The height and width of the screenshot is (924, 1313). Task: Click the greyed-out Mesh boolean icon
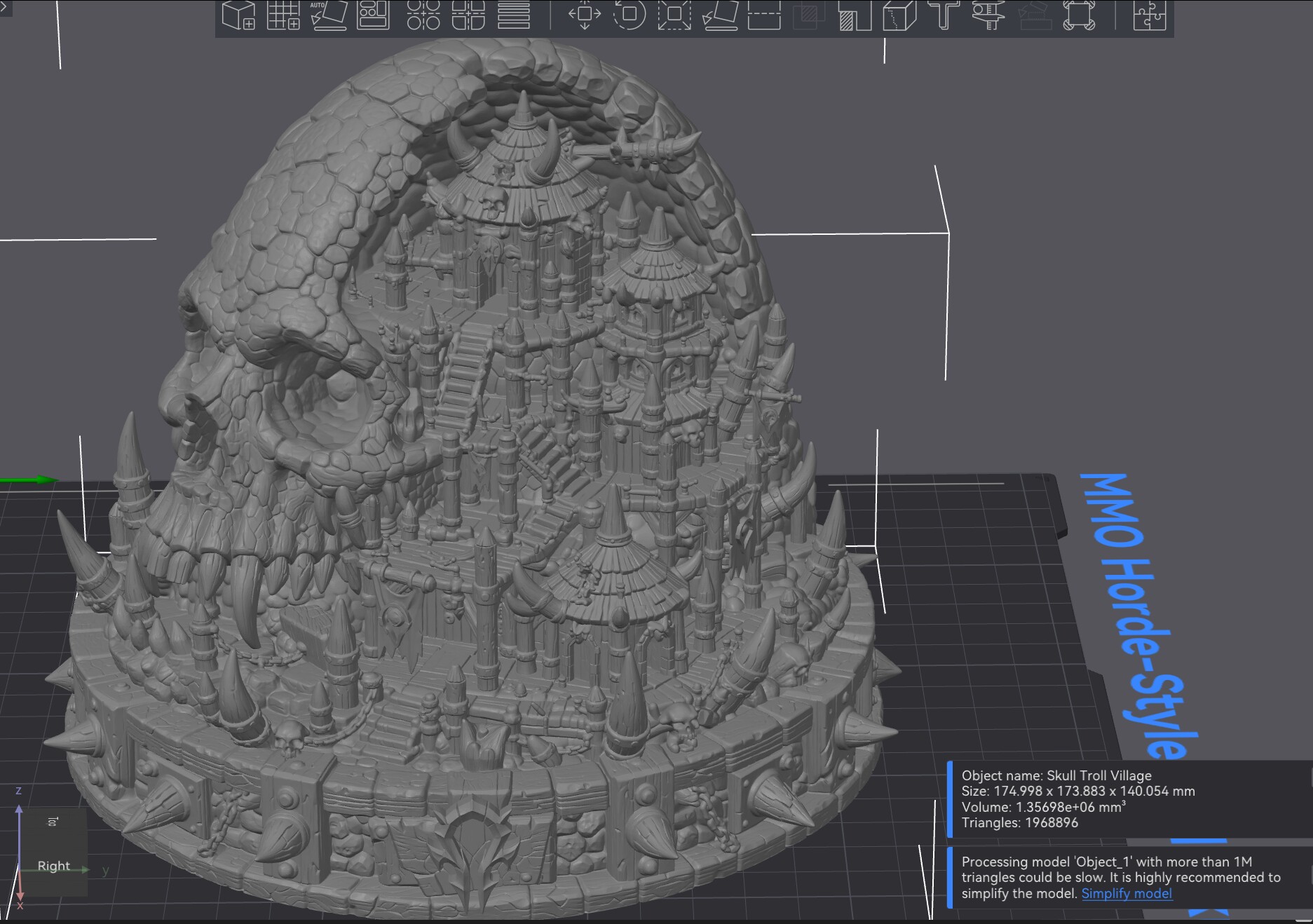(809, 15)
